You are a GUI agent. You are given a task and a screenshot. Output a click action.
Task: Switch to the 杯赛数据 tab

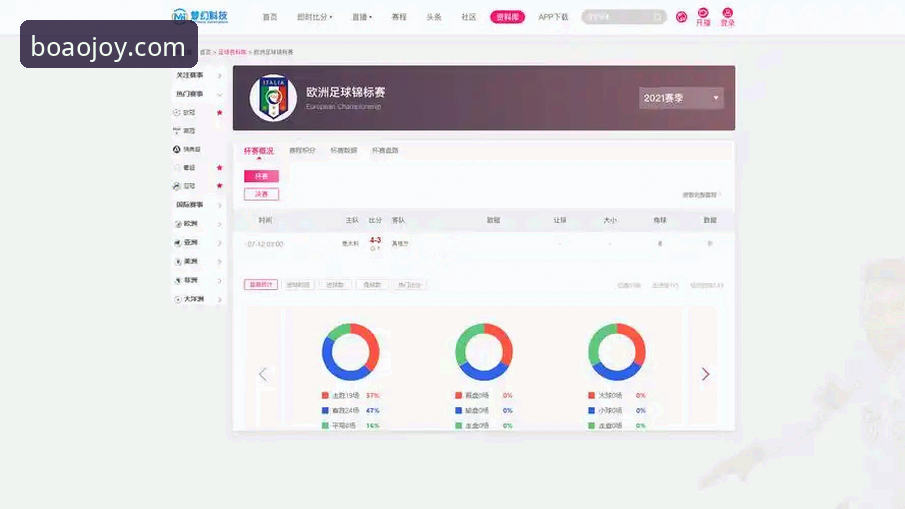tap(343, 151)
